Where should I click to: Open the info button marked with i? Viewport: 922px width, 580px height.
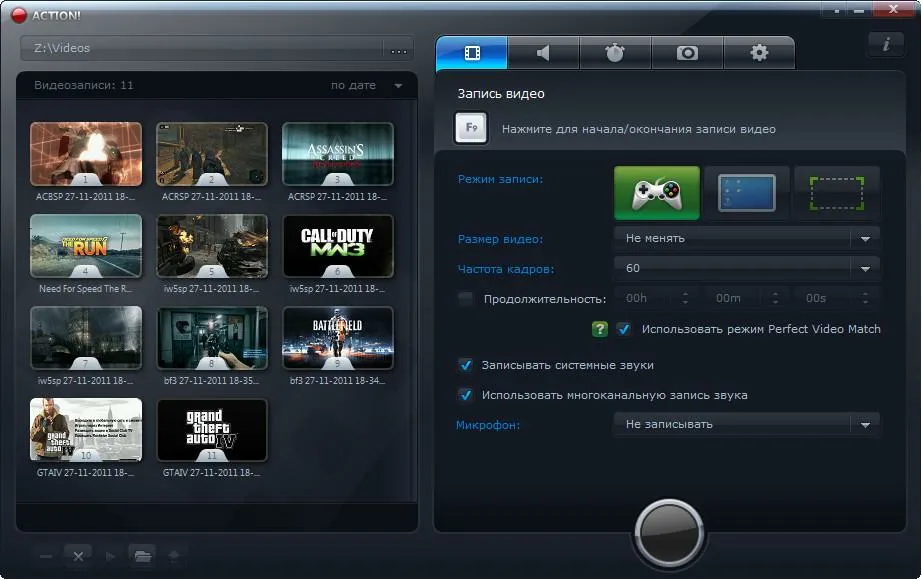pyautogui.click(x=885, y=45)
